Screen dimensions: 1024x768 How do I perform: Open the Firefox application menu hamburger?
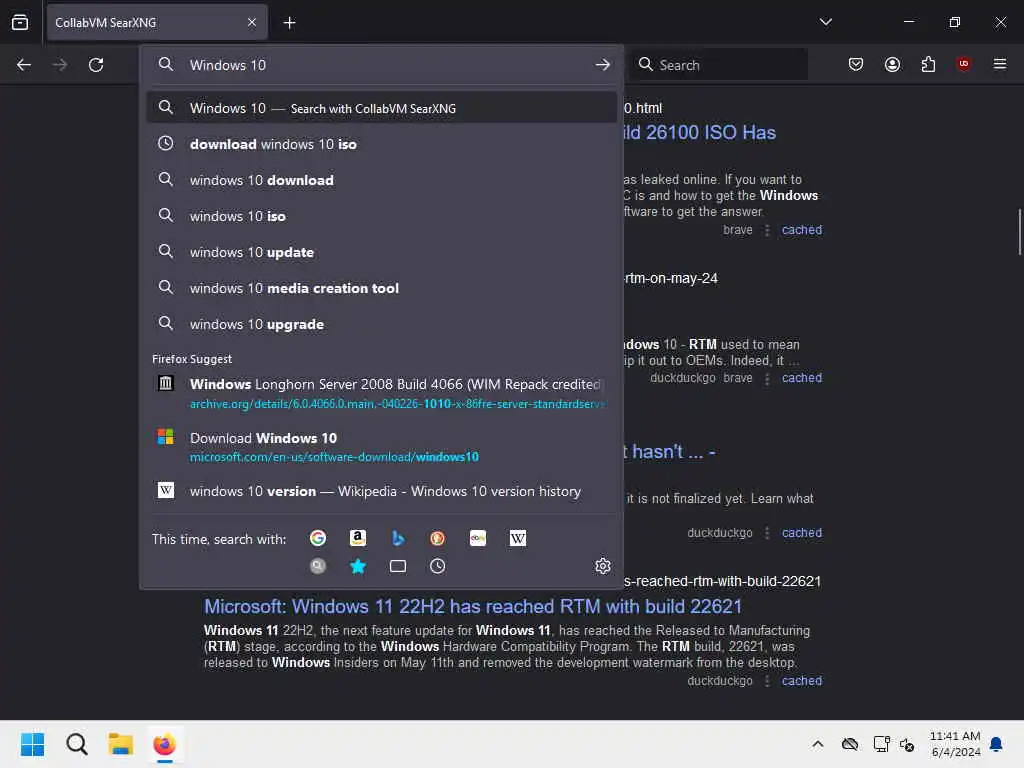pos(1000,64)
